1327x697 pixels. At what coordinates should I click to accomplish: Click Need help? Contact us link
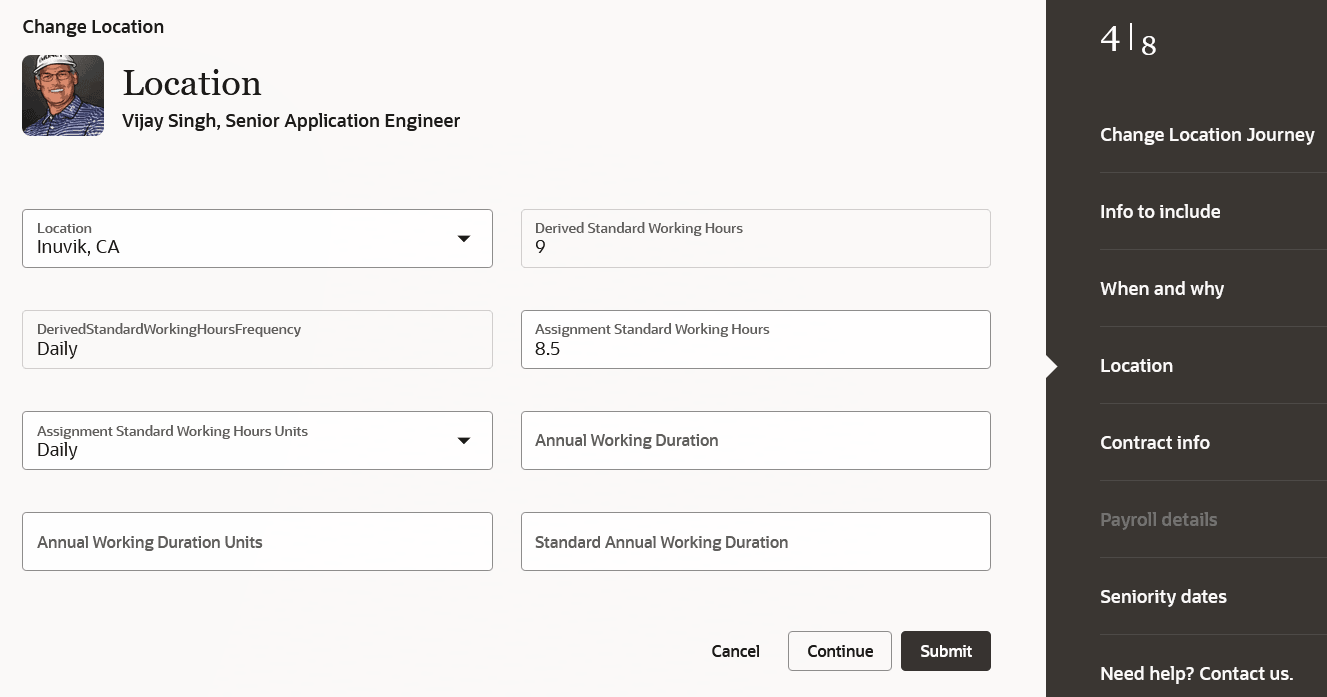[x=1196, y=674]
